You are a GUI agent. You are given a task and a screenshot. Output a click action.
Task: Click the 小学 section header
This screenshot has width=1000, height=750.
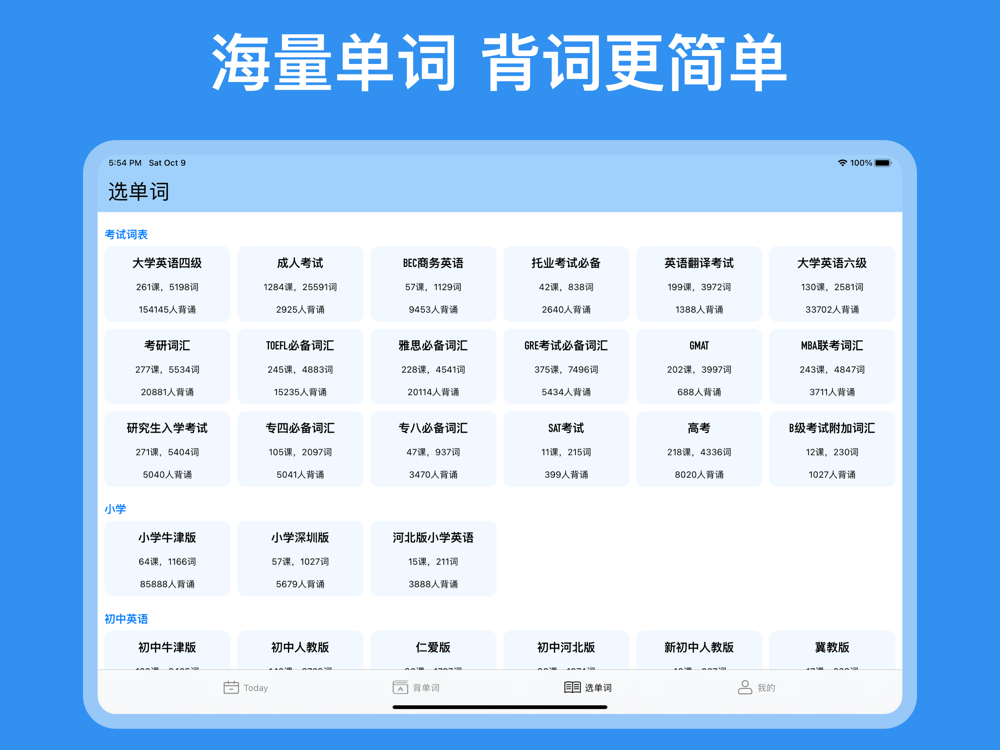[x=115, y=509]
